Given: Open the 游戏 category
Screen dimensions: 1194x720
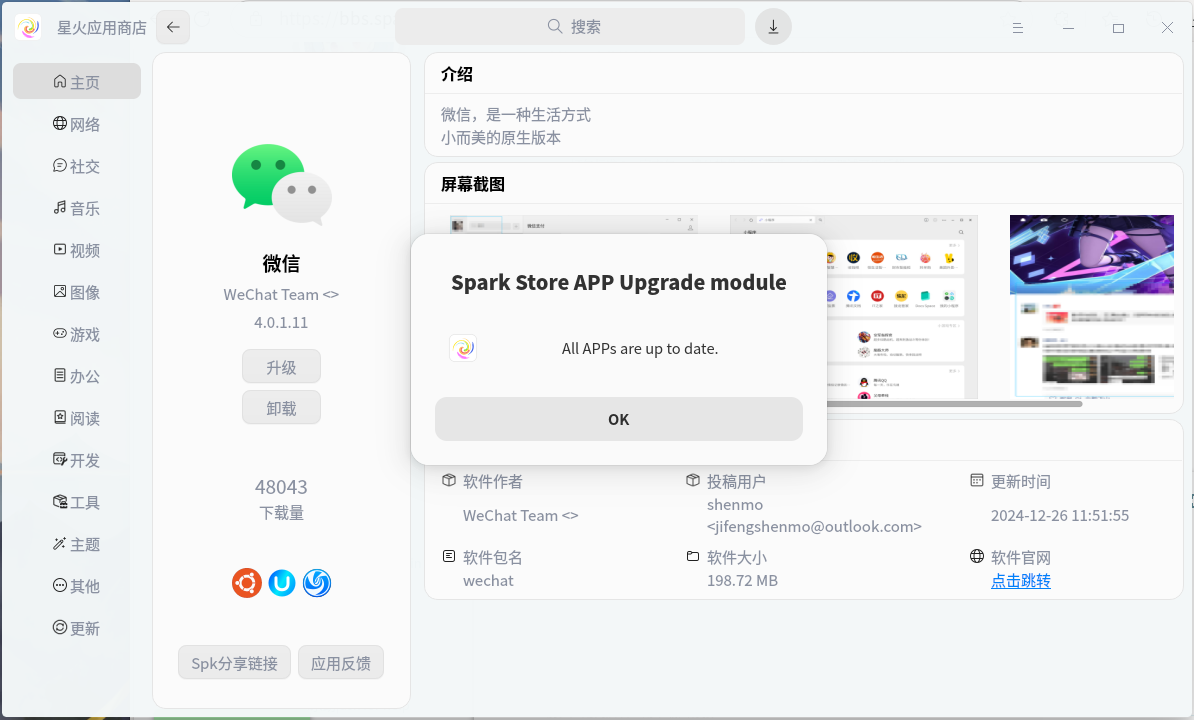Looking at the screenshot, I should [77, 334].
